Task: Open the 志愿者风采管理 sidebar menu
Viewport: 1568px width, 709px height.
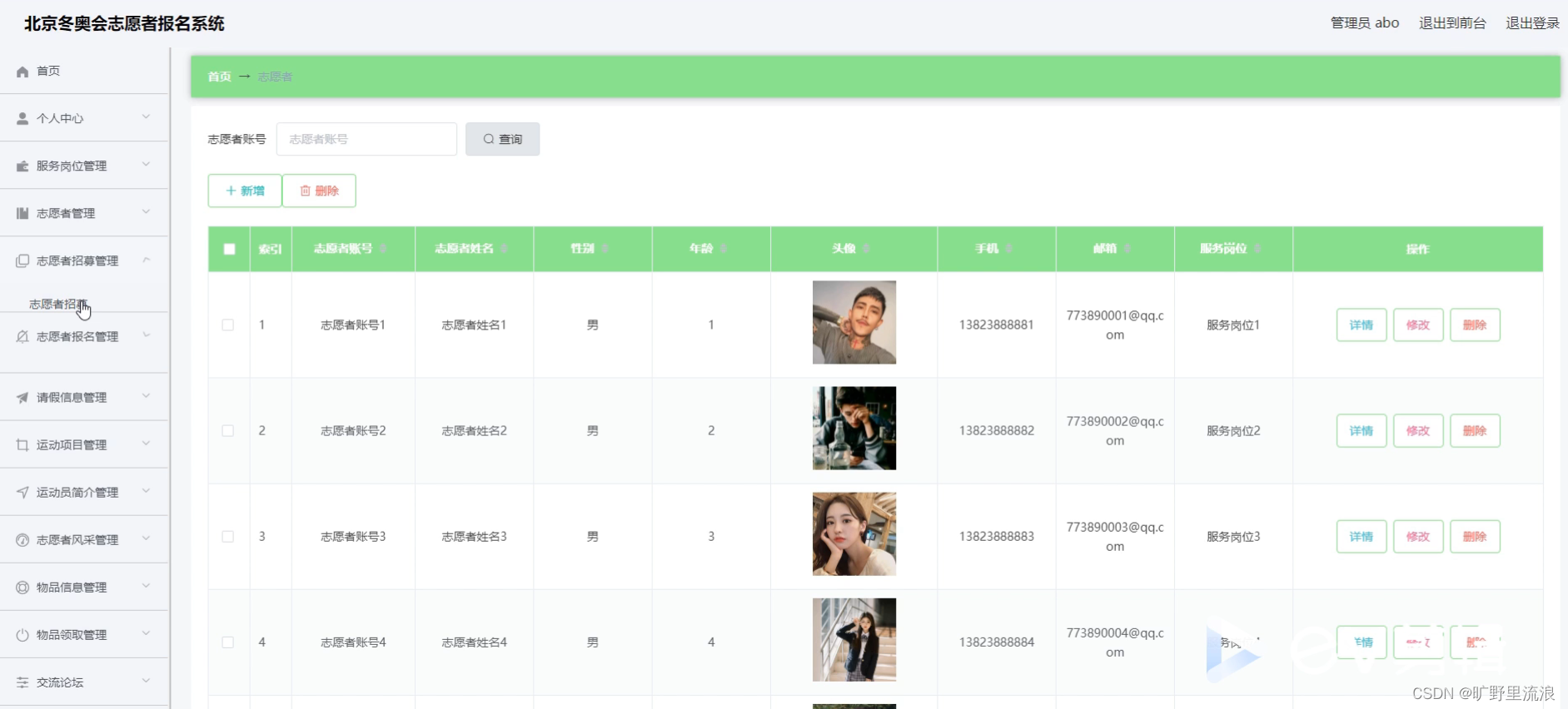Action: coord(77,540)
